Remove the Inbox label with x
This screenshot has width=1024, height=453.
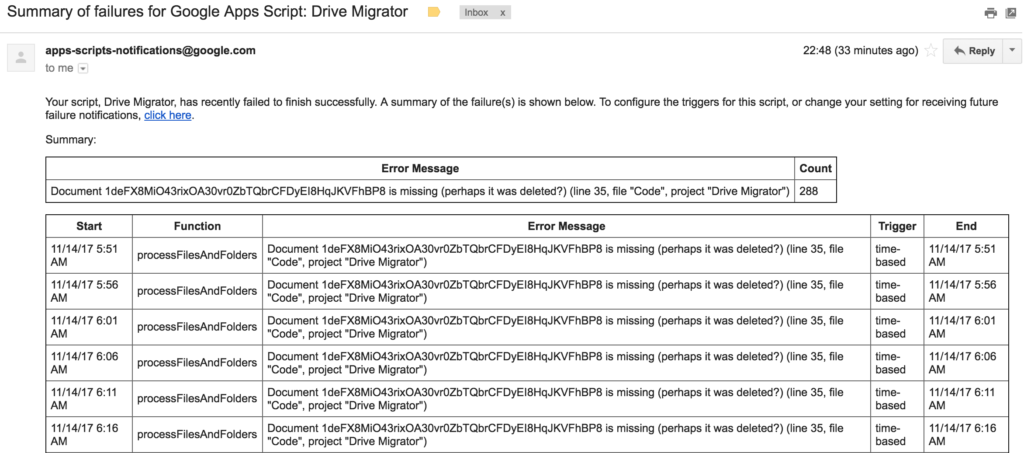(502, 13)
